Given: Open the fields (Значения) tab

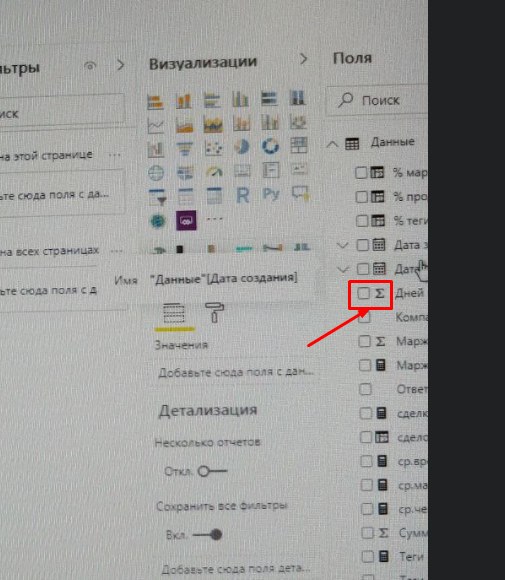Looking at the screenshot, I should 174,313.
